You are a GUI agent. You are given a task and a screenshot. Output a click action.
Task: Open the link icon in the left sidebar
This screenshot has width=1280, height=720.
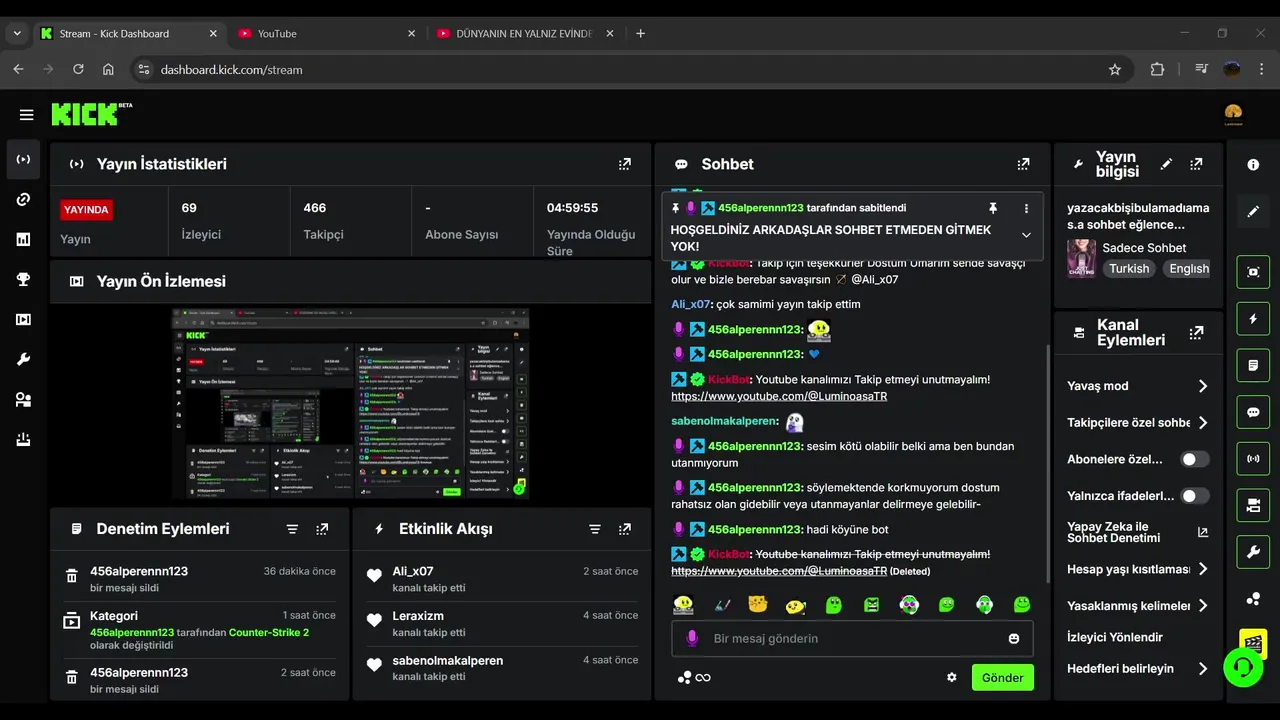[24, 200]
